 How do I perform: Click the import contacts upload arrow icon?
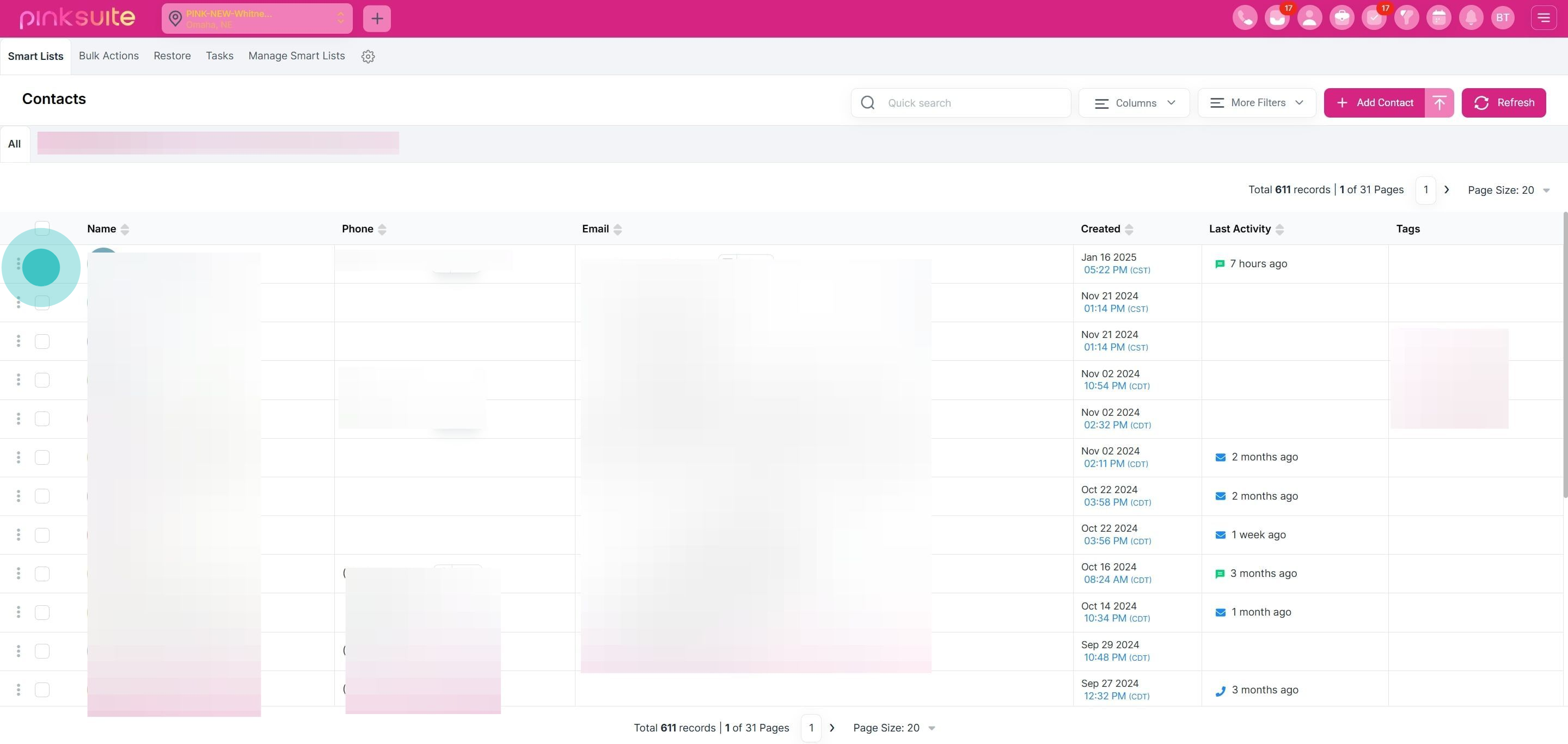tap(1439, 103)
